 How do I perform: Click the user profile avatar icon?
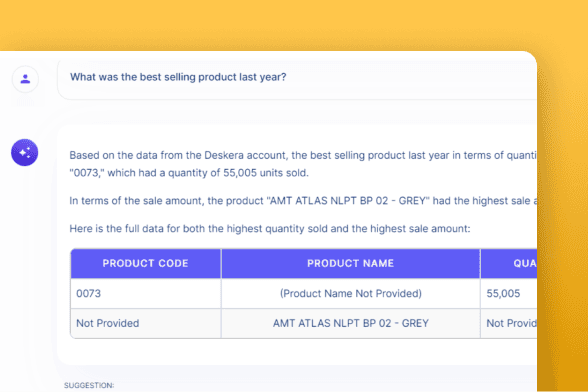[25, 79]
